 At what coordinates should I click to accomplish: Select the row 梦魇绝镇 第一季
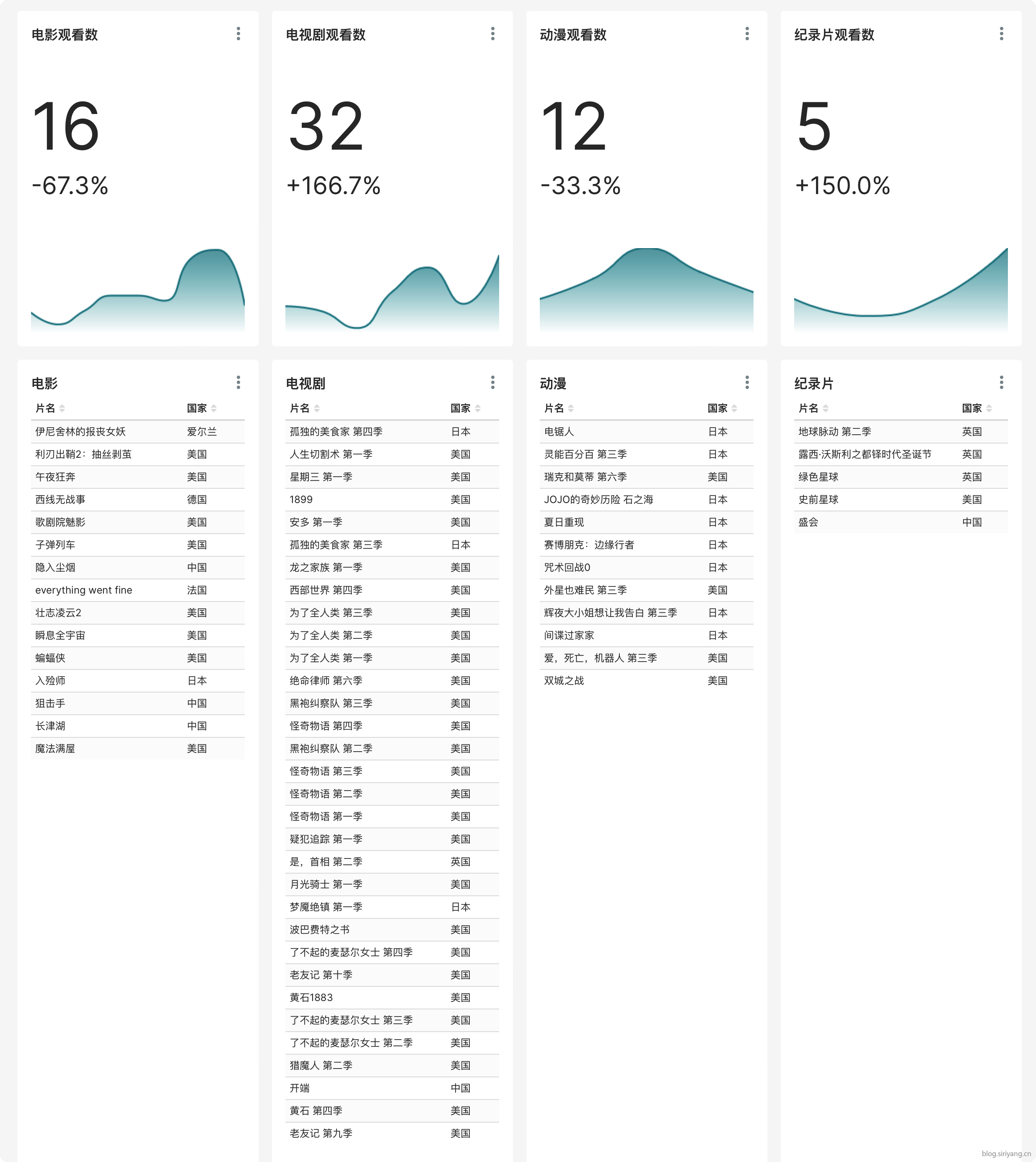392,907
